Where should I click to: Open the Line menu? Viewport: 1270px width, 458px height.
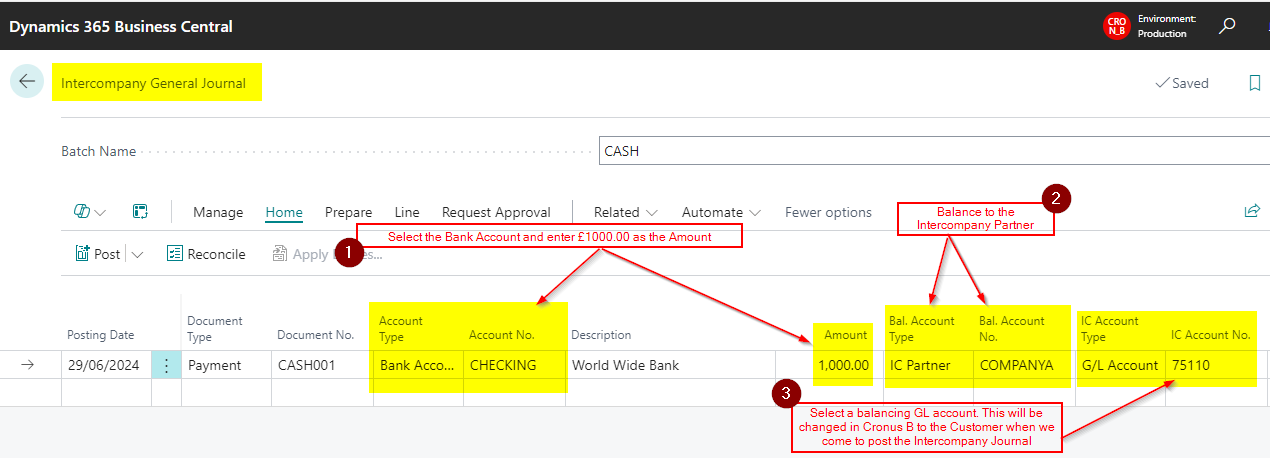click(407, 212)
